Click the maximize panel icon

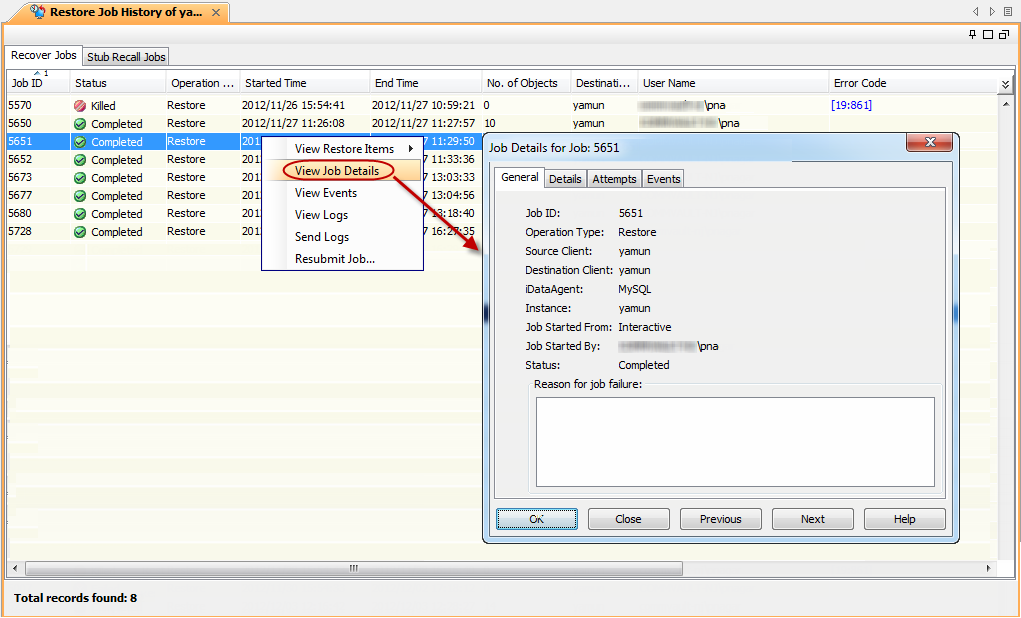(x=988, y=34)
